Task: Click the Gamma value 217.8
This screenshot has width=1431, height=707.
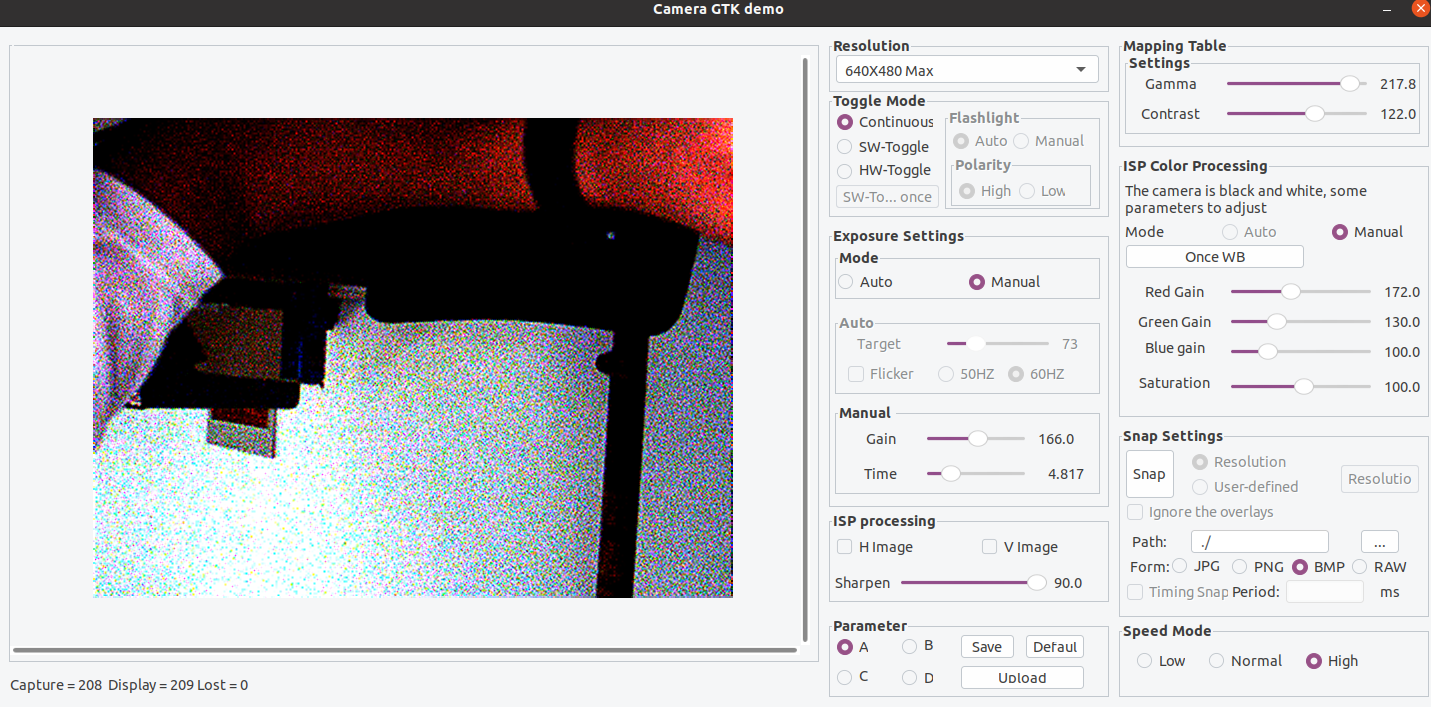Action: click(1398, 84)
